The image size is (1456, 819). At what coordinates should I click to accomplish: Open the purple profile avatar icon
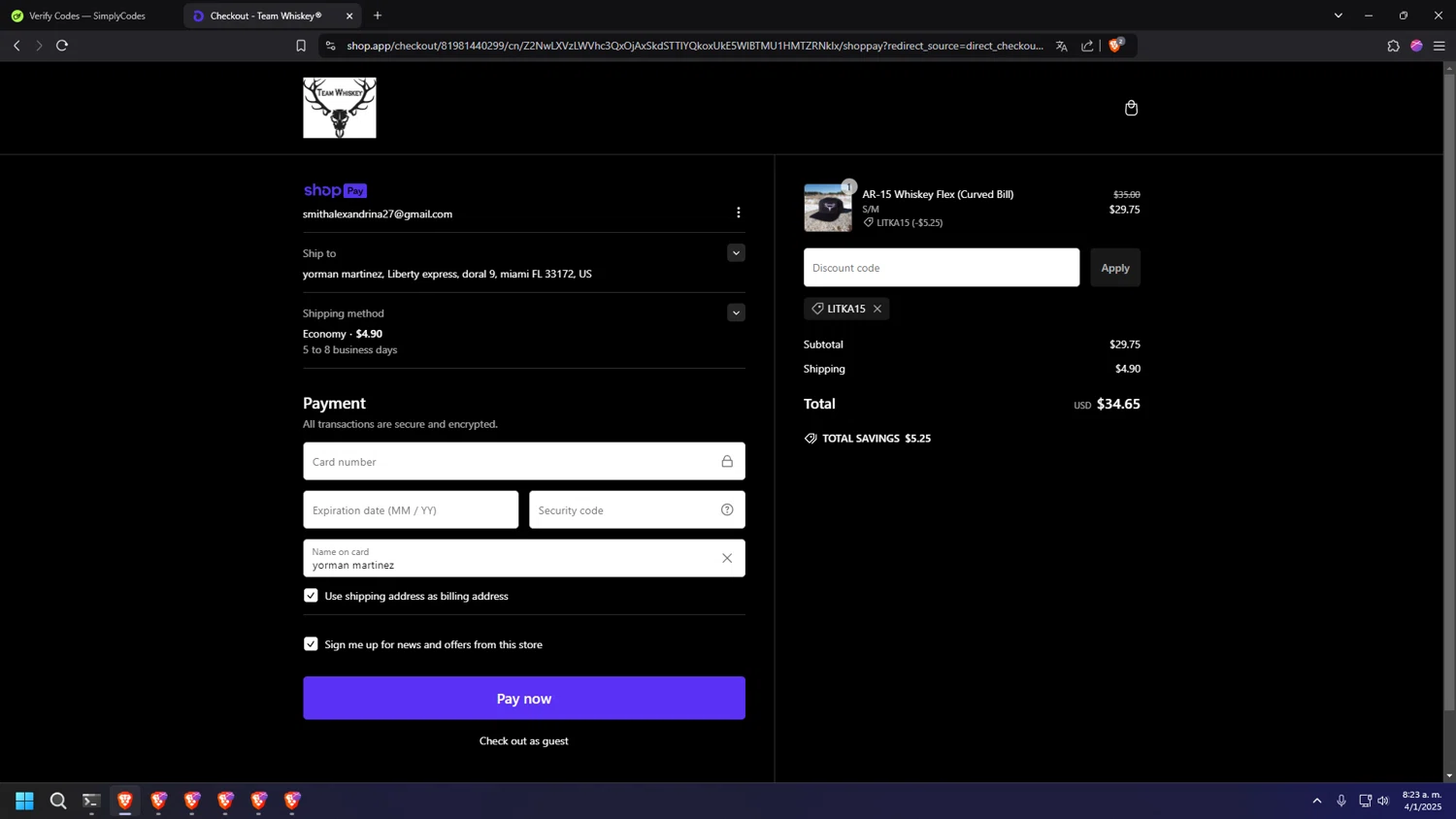tap(1416, 46)
